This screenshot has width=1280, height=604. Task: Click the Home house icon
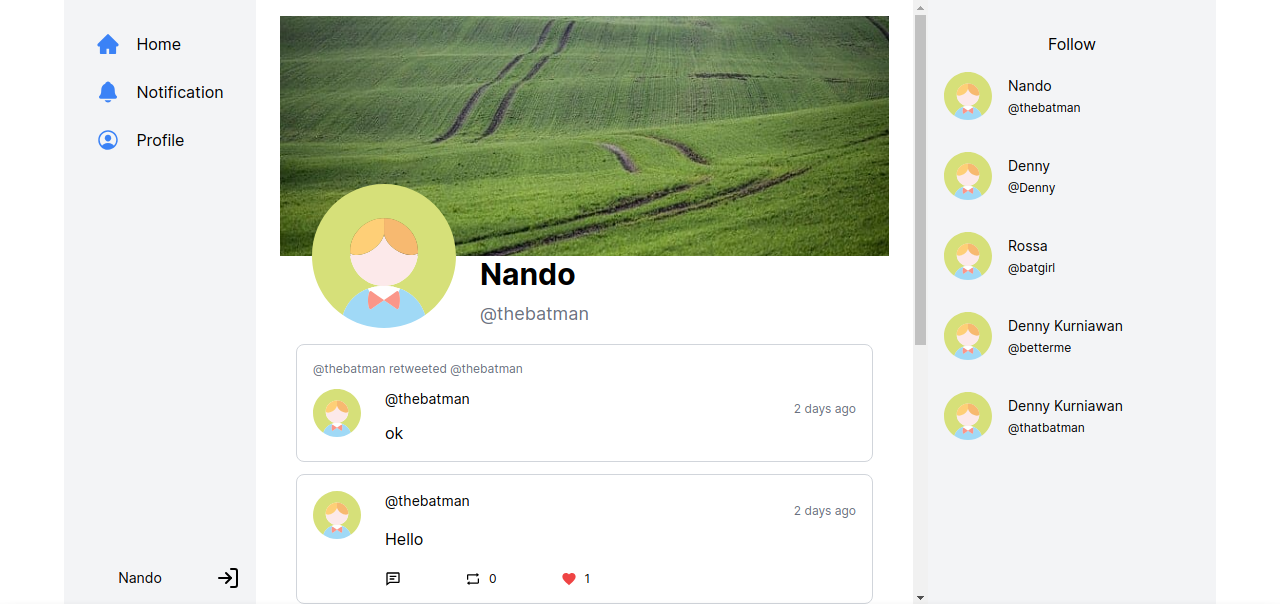(108, 44)
